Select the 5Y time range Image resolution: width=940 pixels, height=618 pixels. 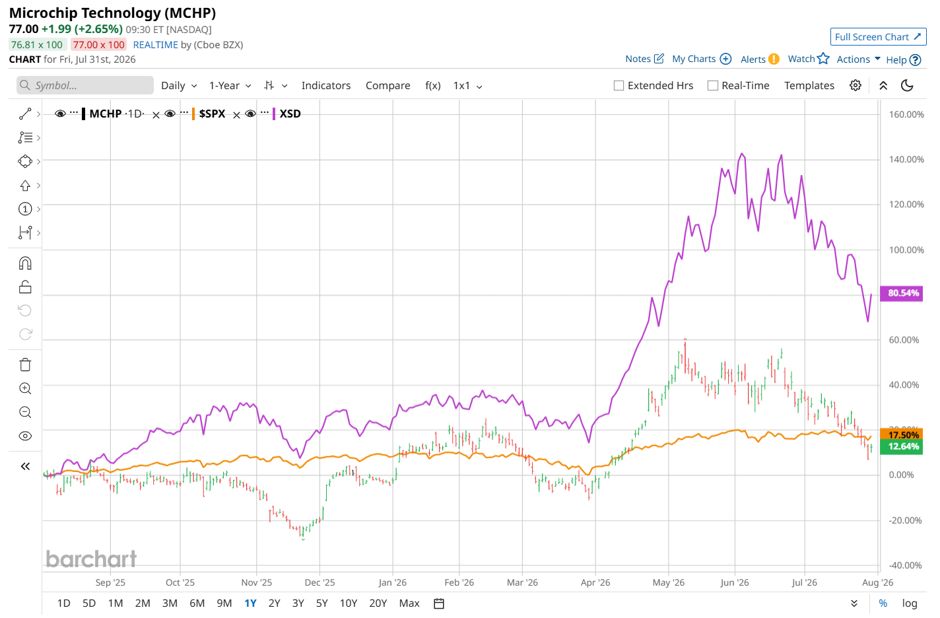point(322,604)
